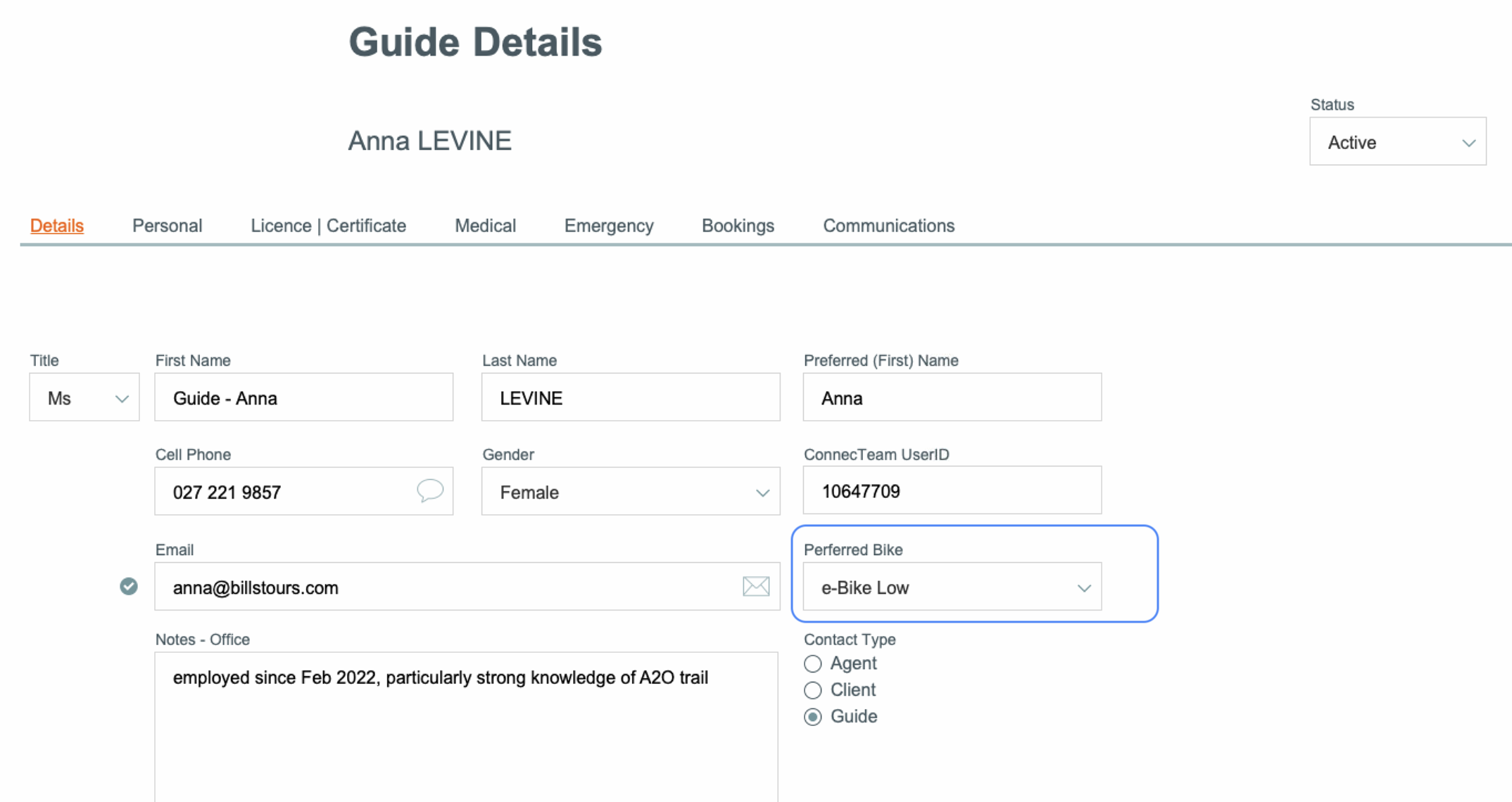Viewport: 1512px width, 802px height.
Task: Click the envelope icon in Email field
Action: 755,586
